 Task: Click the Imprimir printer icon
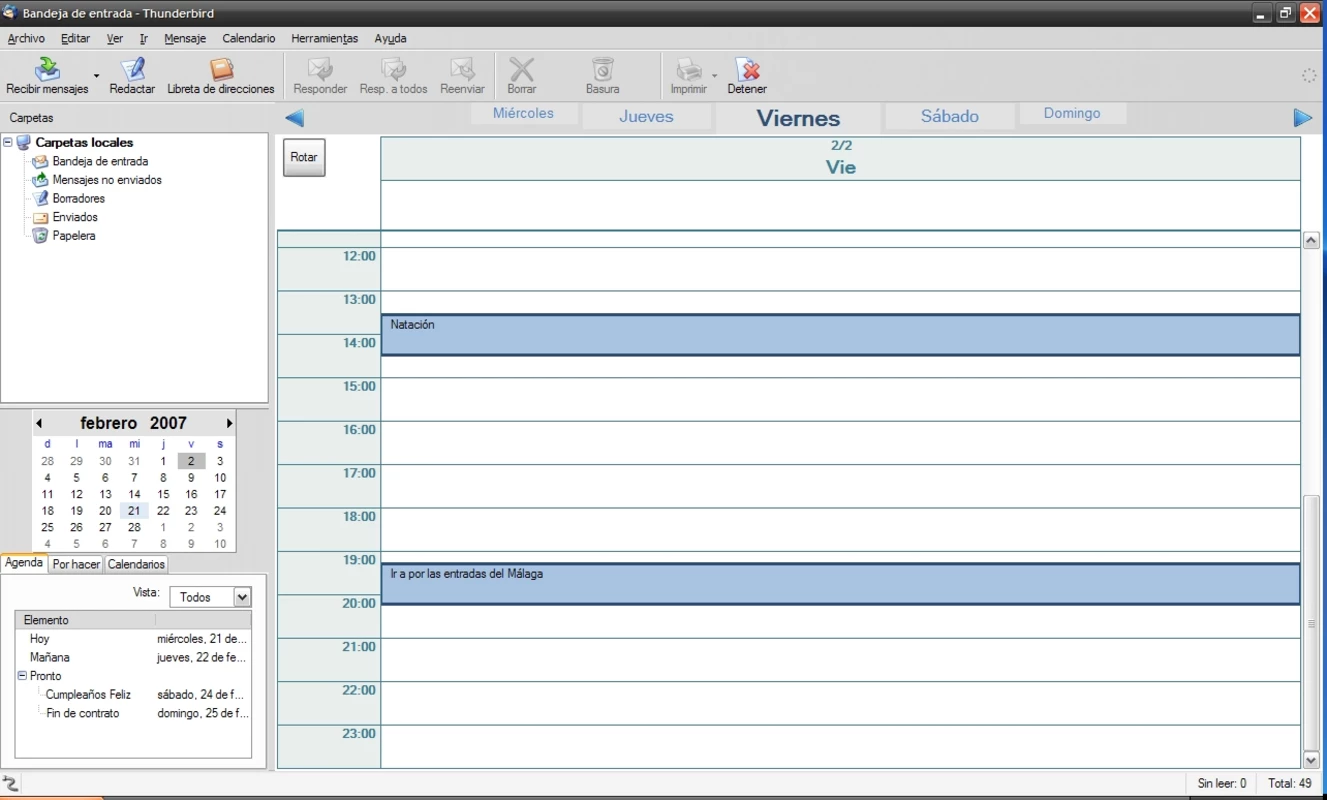tap(689, 70)
